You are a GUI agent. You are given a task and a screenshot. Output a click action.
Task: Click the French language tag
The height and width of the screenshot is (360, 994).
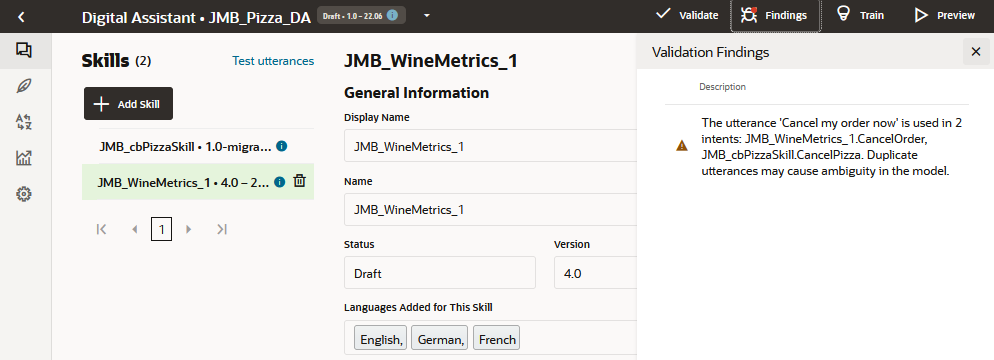click(x=497, y=339)
